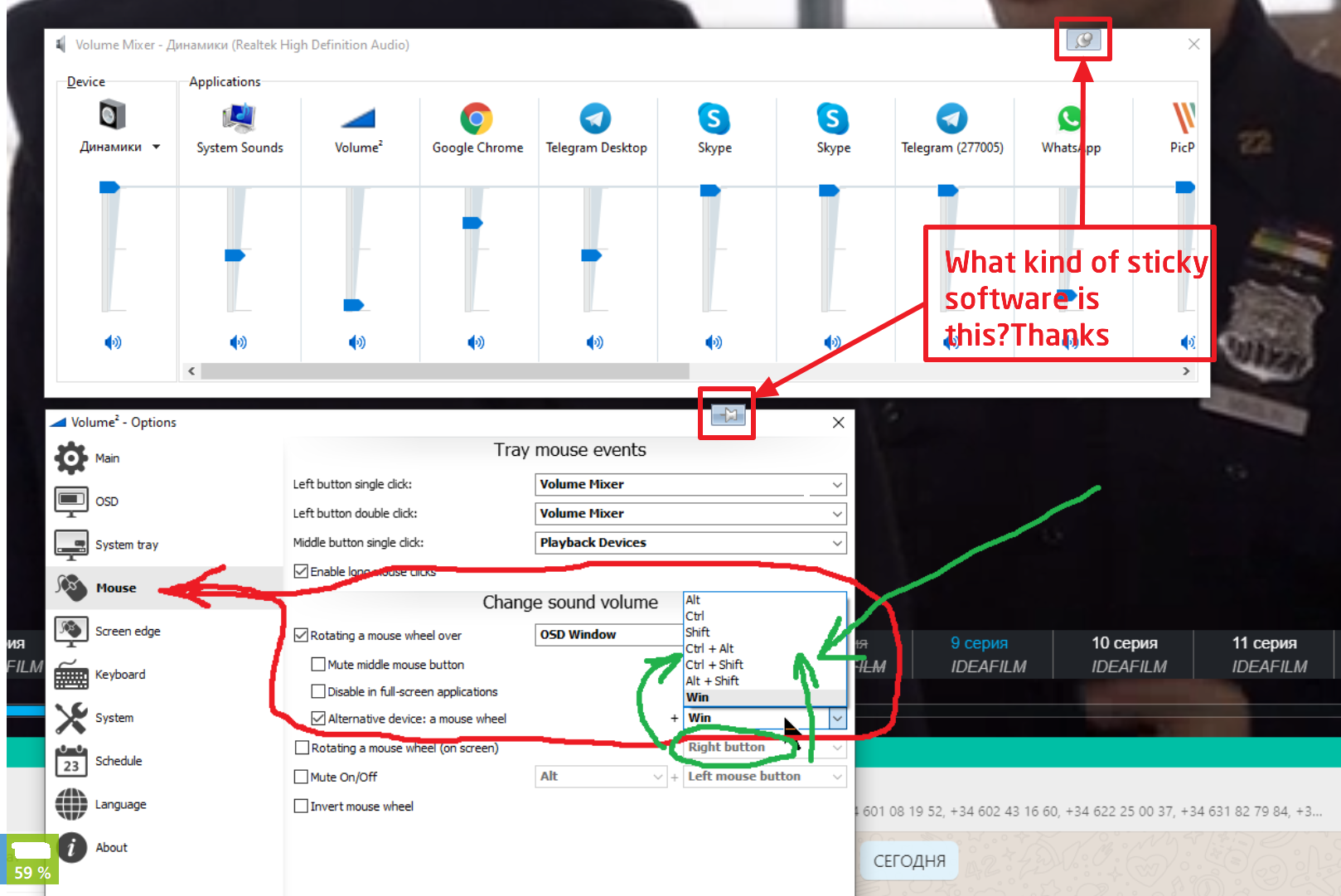Choose Alt + Shift in modifier list
The width and height of the screenshot is (1341, 896).
click(x=764, y=680)
